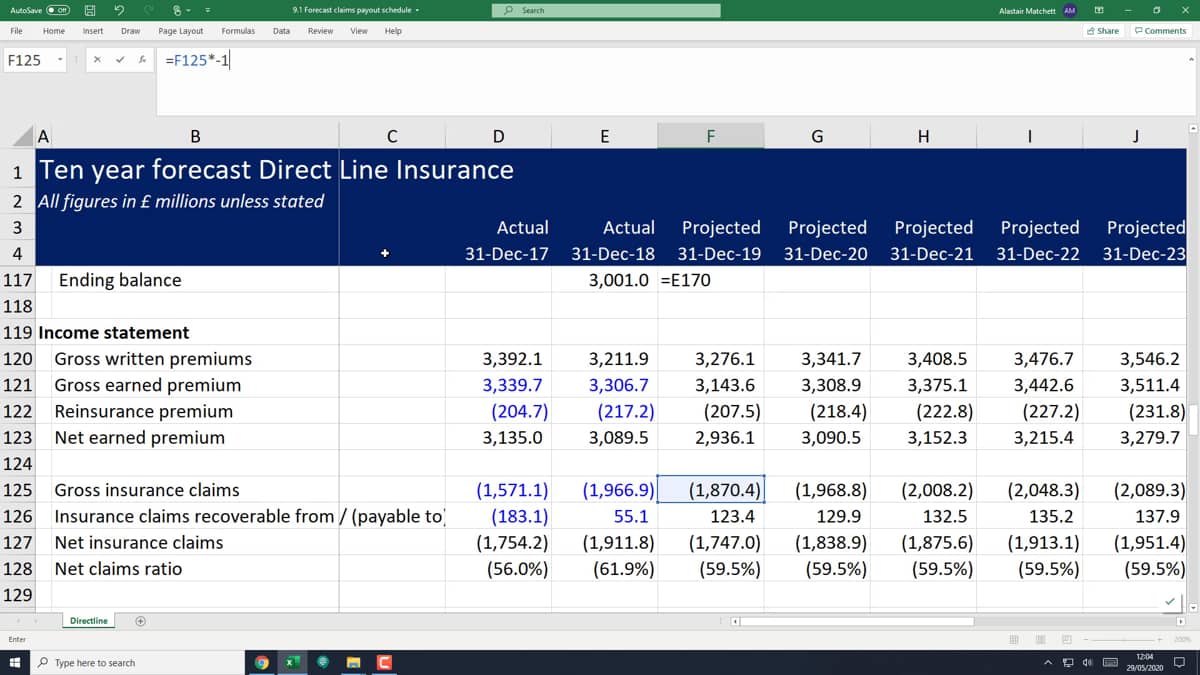Open the Review tab

(320, 31)
